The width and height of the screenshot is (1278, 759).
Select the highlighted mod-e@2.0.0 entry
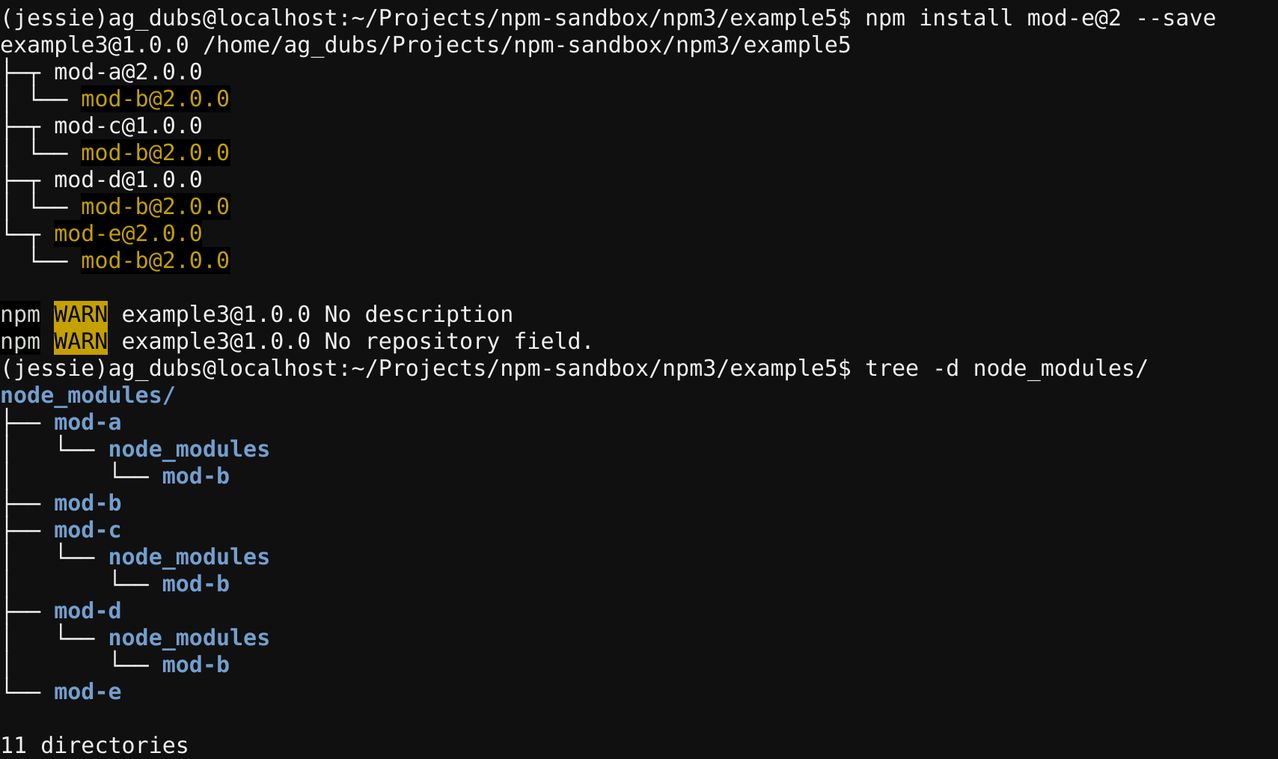[x=128, y=234]
